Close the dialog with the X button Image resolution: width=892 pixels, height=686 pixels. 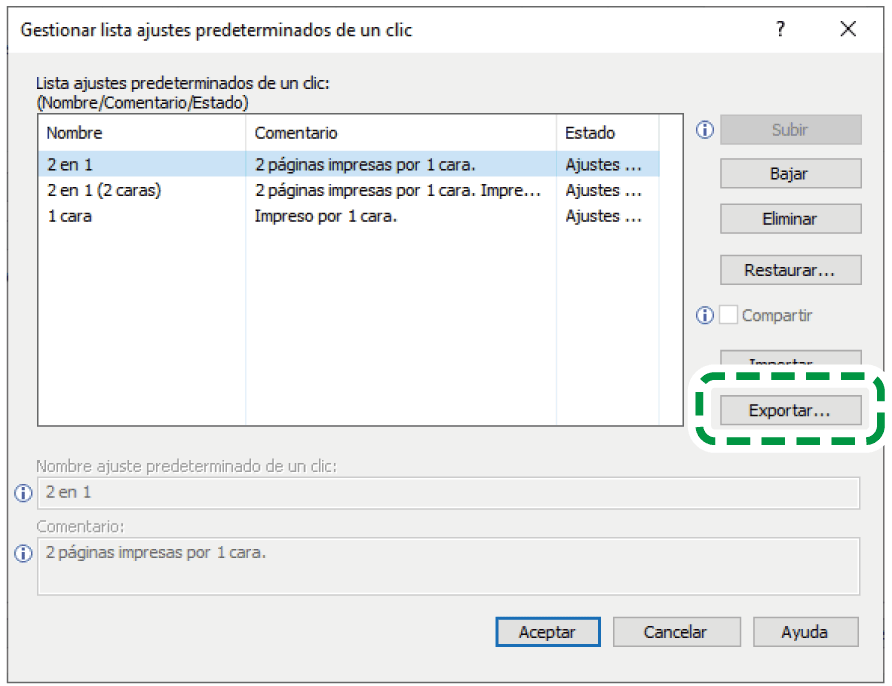[848, 30]
